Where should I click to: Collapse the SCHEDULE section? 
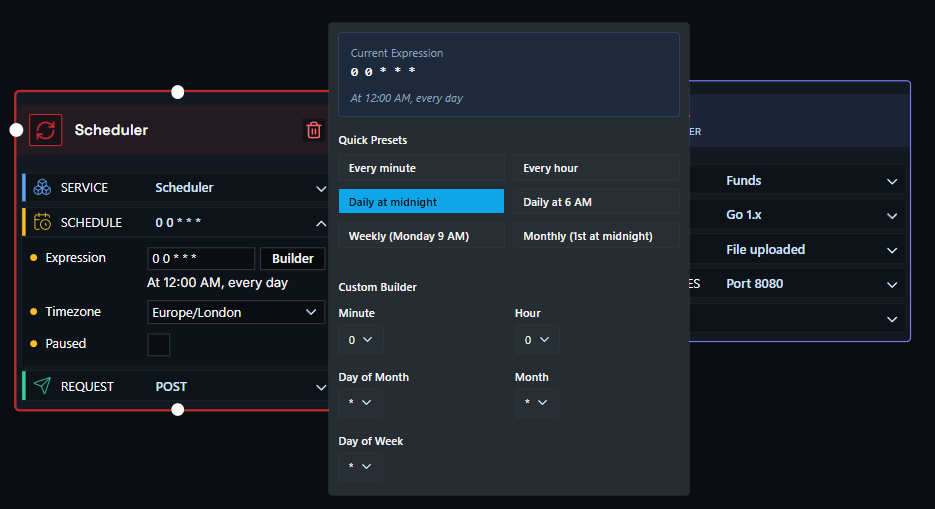(x=321, y=224)
